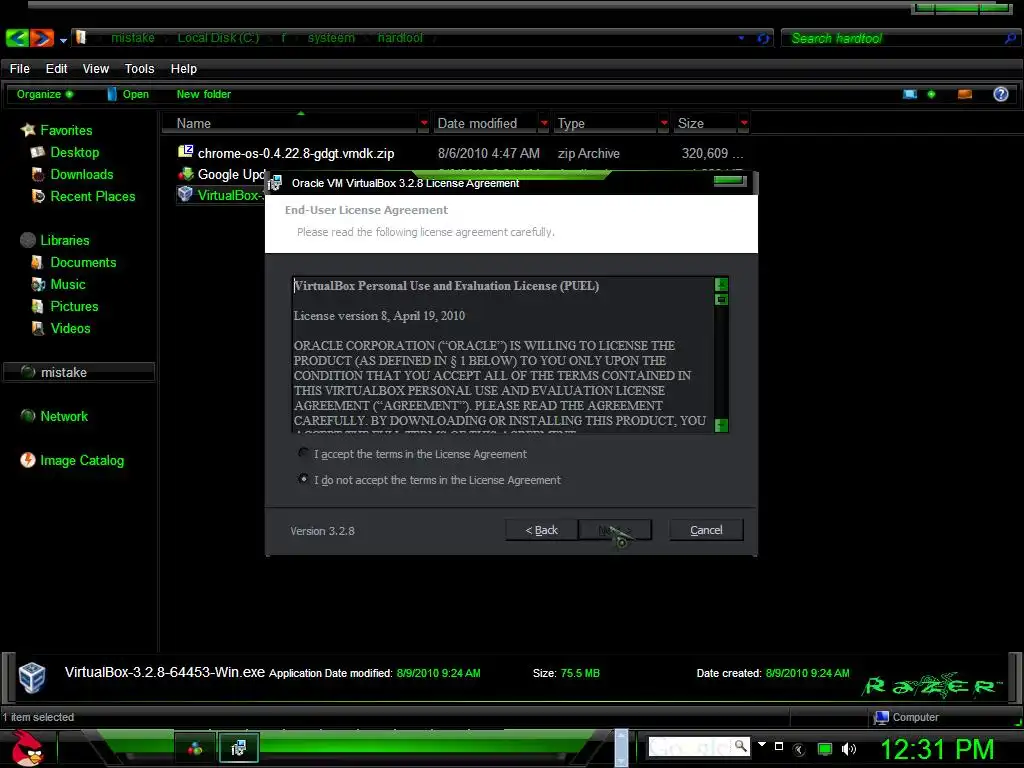Click the installer icon in the taskbar
This screenshot has height=768, width=1024.
click(238, 748)
